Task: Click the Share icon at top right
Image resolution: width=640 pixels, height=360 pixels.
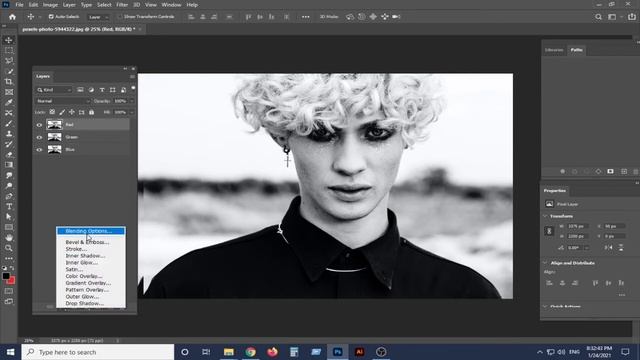Action: [x=632, y=17]
